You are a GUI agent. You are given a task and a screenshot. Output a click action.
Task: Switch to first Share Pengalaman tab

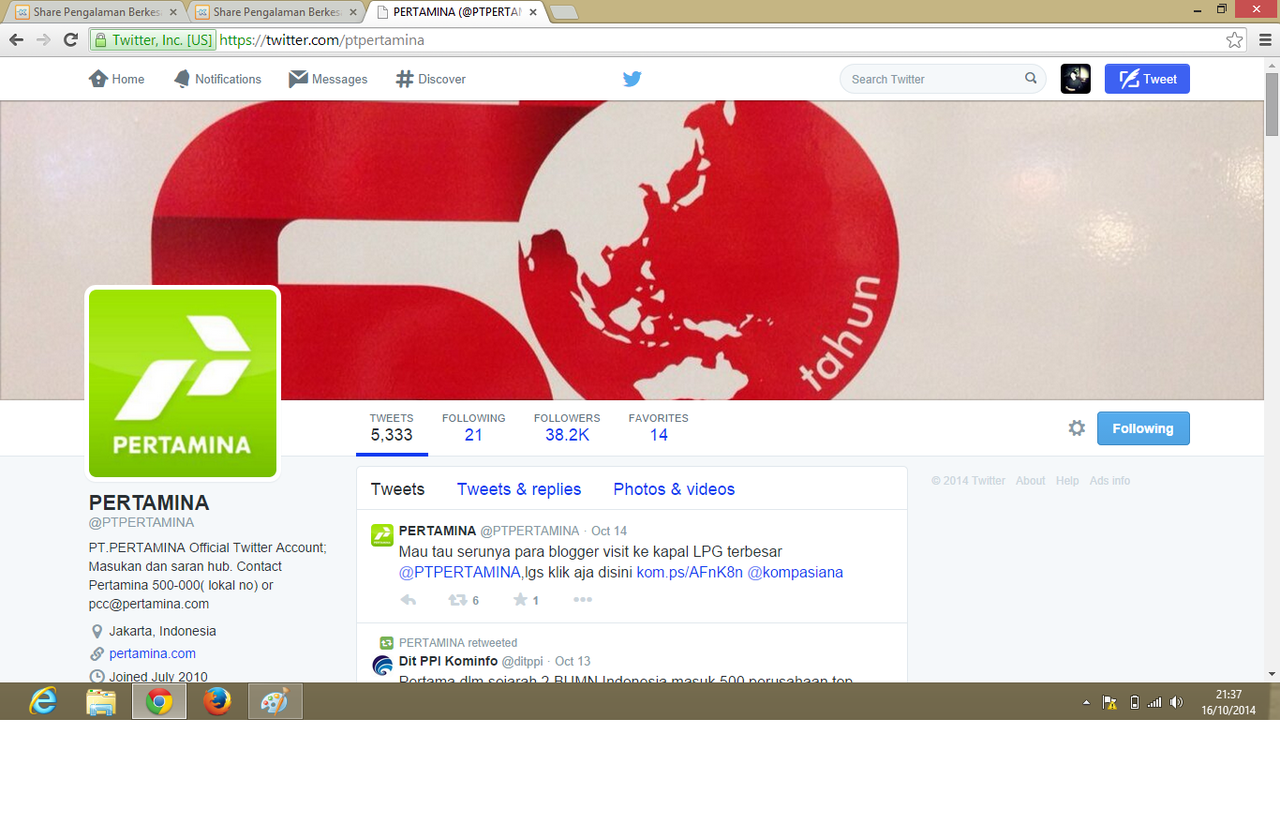[x=97, y=12]
